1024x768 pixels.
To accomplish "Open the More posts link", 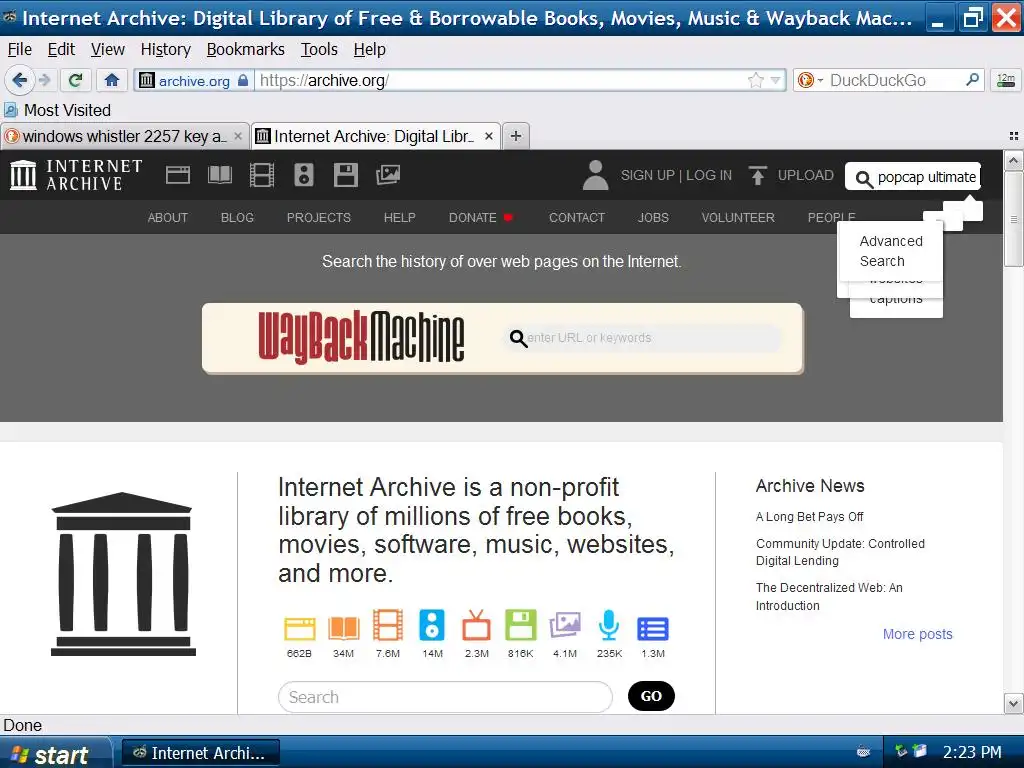I will 917,634.
